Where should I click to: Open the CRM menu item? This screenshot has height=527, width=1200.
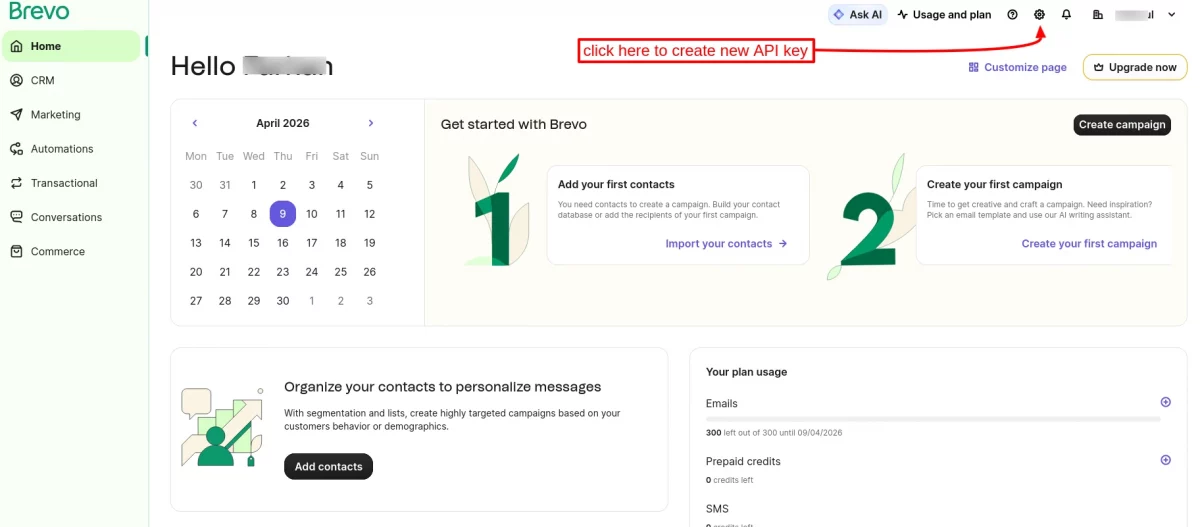(43, 80)
